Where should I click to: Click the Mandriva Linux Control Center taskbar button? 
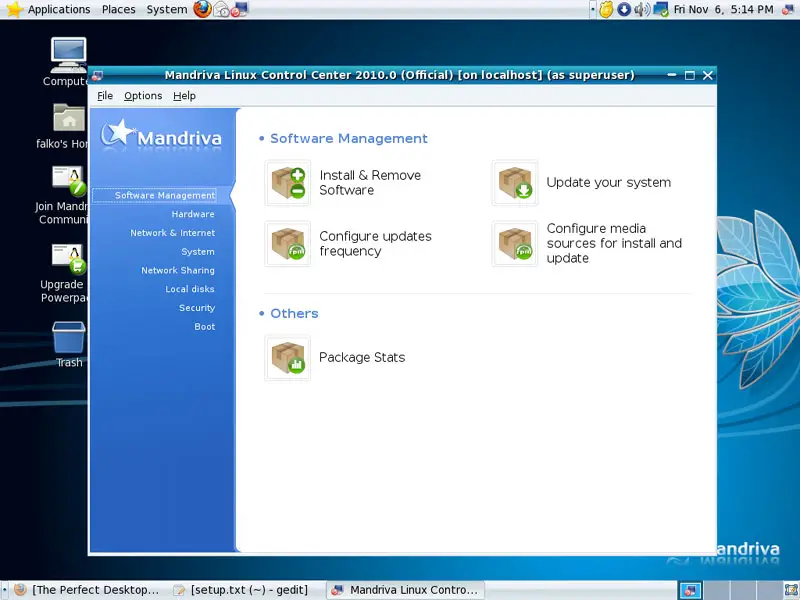pyautogui.click(x=405, y=590)
